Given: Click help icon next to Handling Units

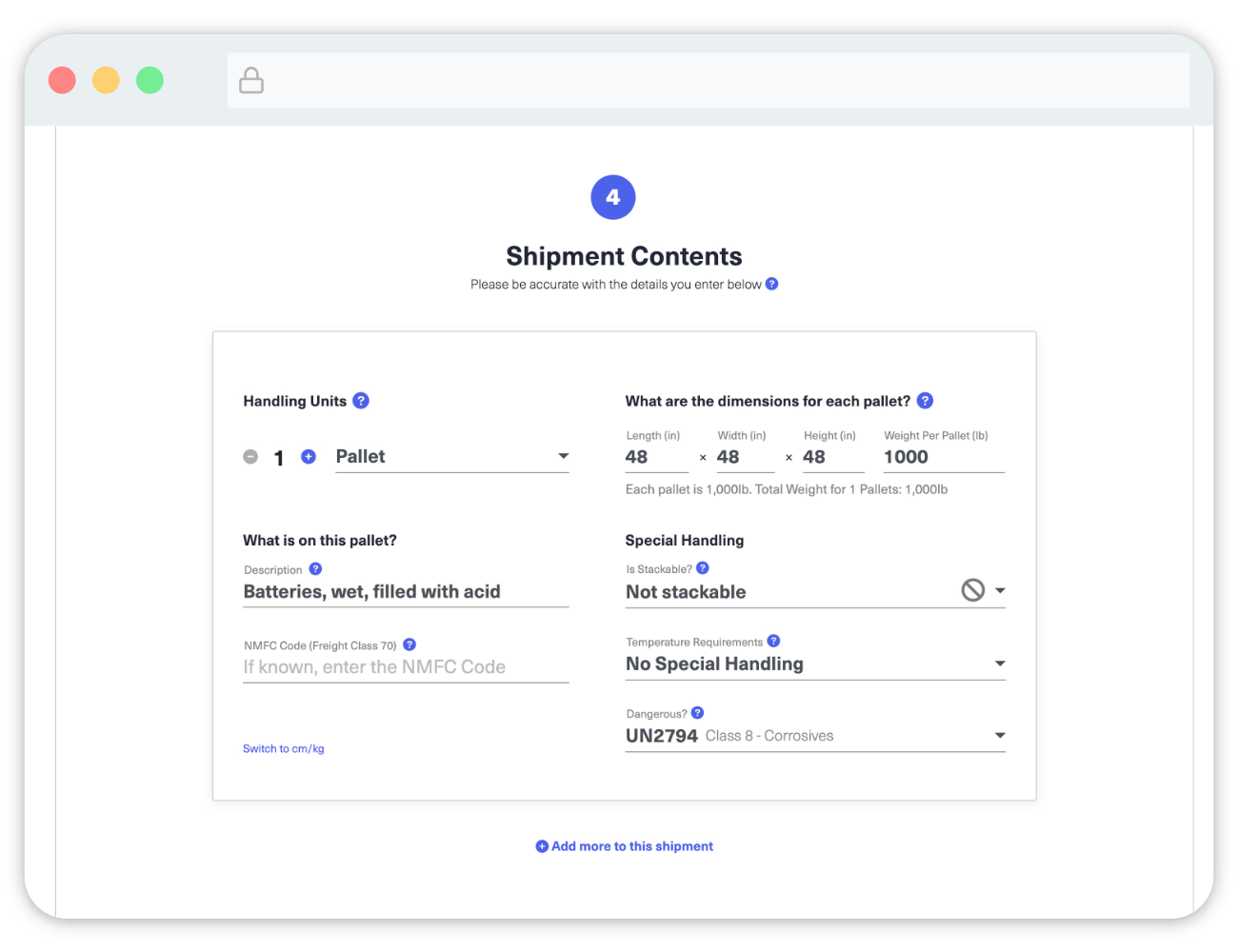Looking at the screenshot, I should (361, 401).
